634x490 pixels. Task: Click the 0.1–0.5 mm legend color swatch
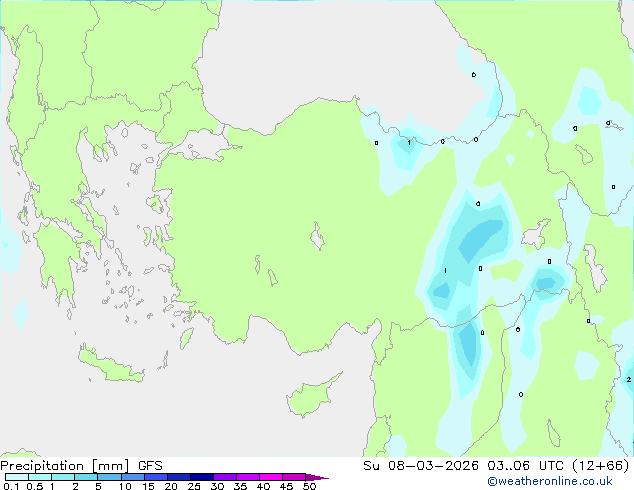pos(17,477)
